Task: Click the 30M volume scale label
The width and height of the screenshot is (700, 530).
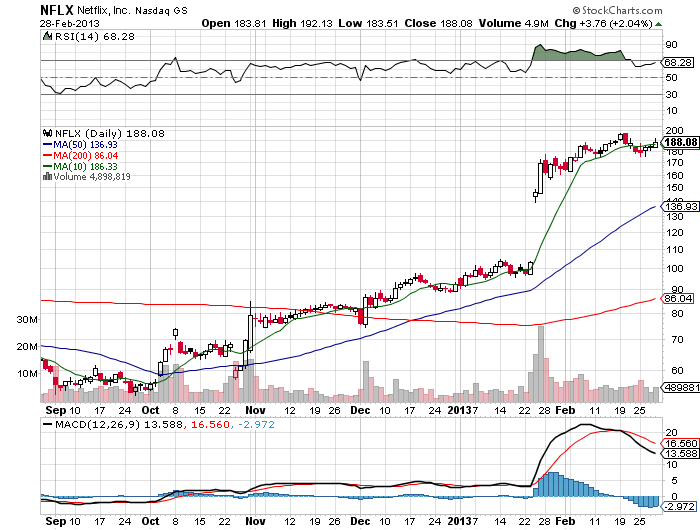Action: [27, 320]
